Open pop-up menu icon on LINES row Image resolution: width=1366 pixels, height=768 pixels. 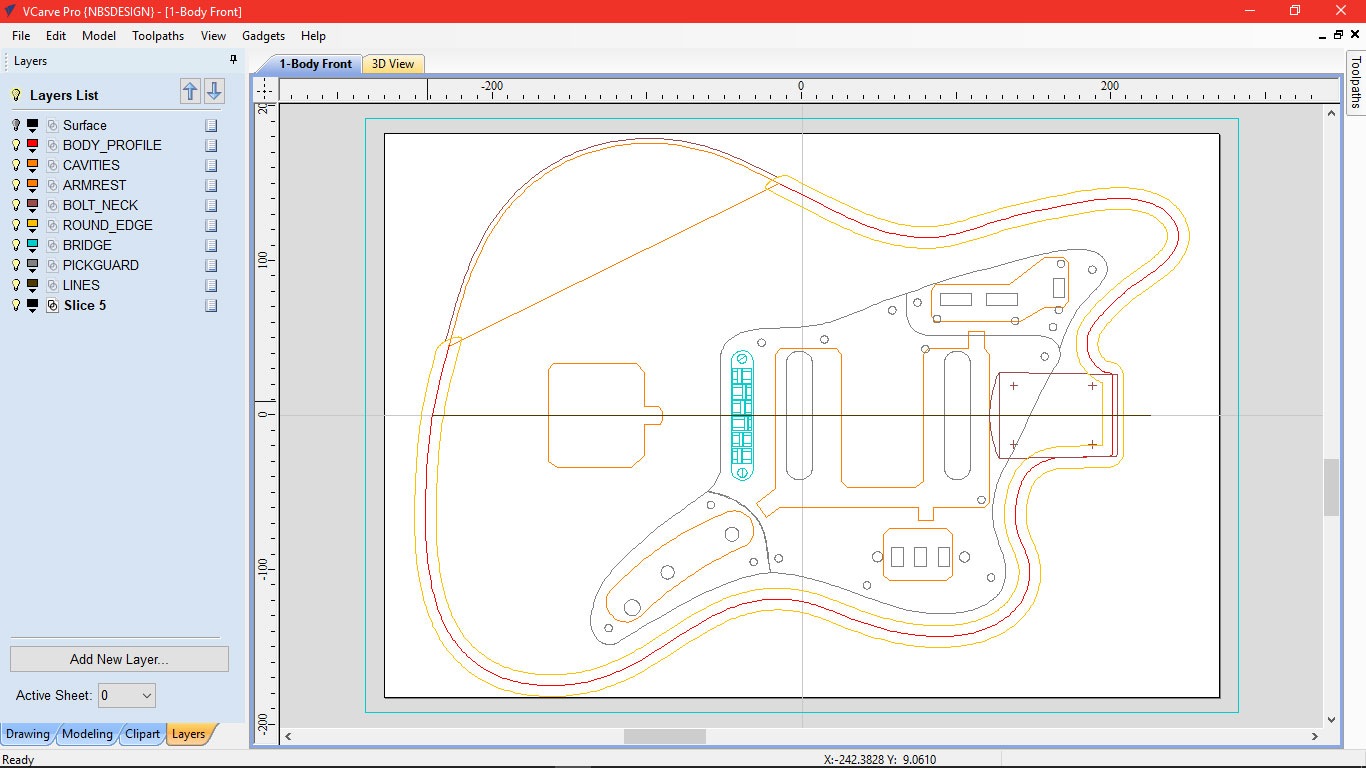click(211, 285)
